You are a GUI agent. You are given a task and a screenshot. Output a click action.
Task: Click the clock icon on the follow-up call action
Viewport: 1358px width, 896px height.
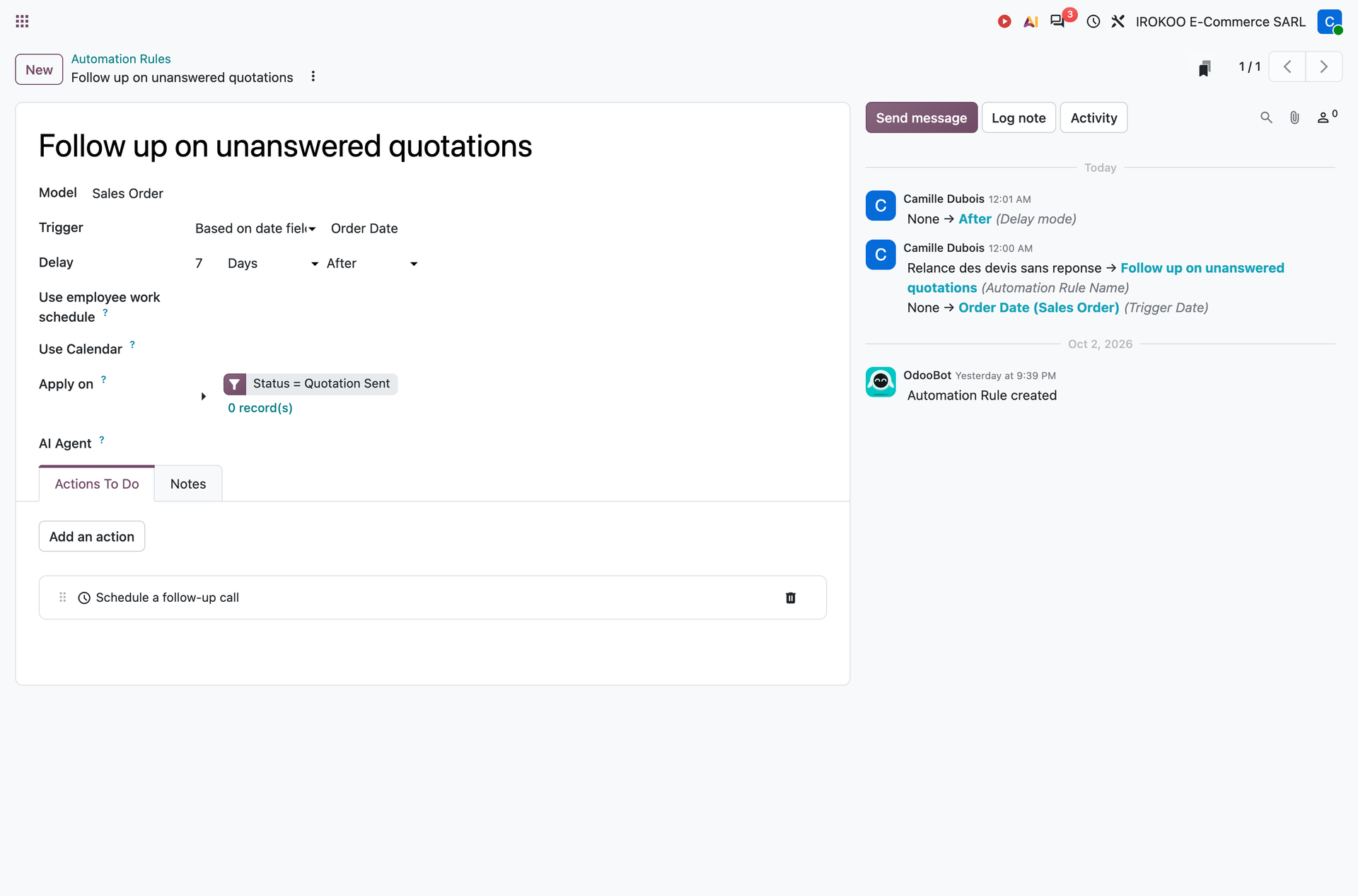[x=84, y=598]
